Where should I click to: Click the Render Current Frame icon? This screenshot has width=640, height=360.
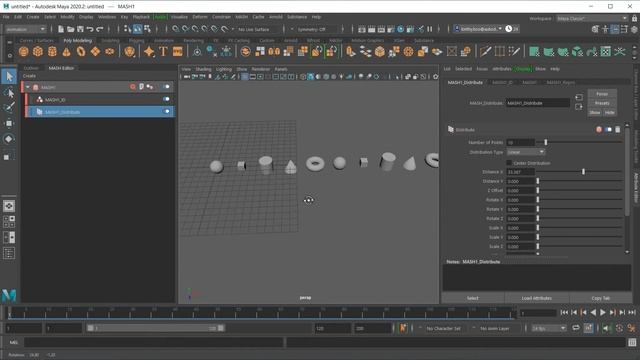tap(371, 29)
